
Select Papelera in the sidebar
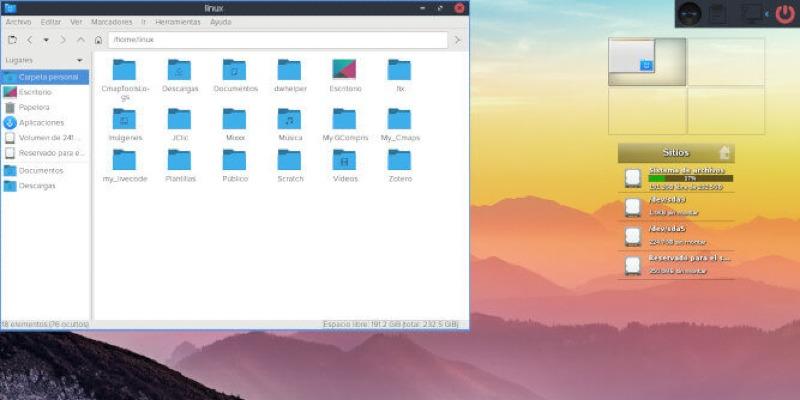coord(34,107)
